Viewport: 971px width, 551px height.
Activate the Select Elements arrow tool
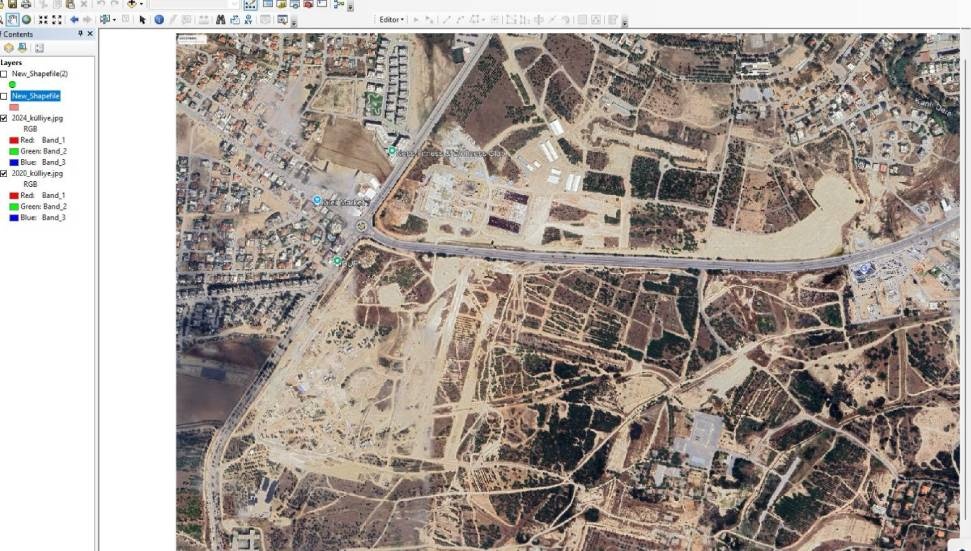point(143,19)
